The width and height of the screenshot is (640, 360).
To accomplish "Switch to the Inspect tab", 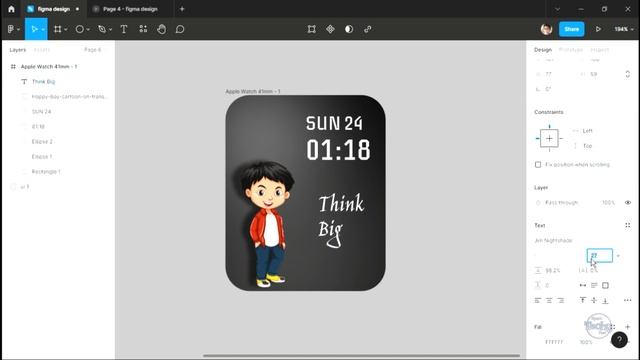I will (x=600, y=50).
